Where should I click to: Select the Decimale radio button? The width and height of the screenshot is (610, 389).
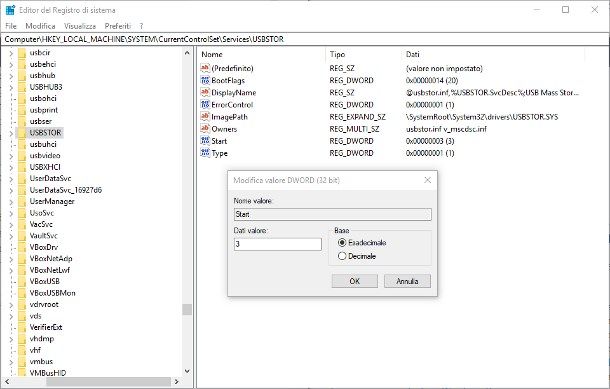tap(342, 256)
